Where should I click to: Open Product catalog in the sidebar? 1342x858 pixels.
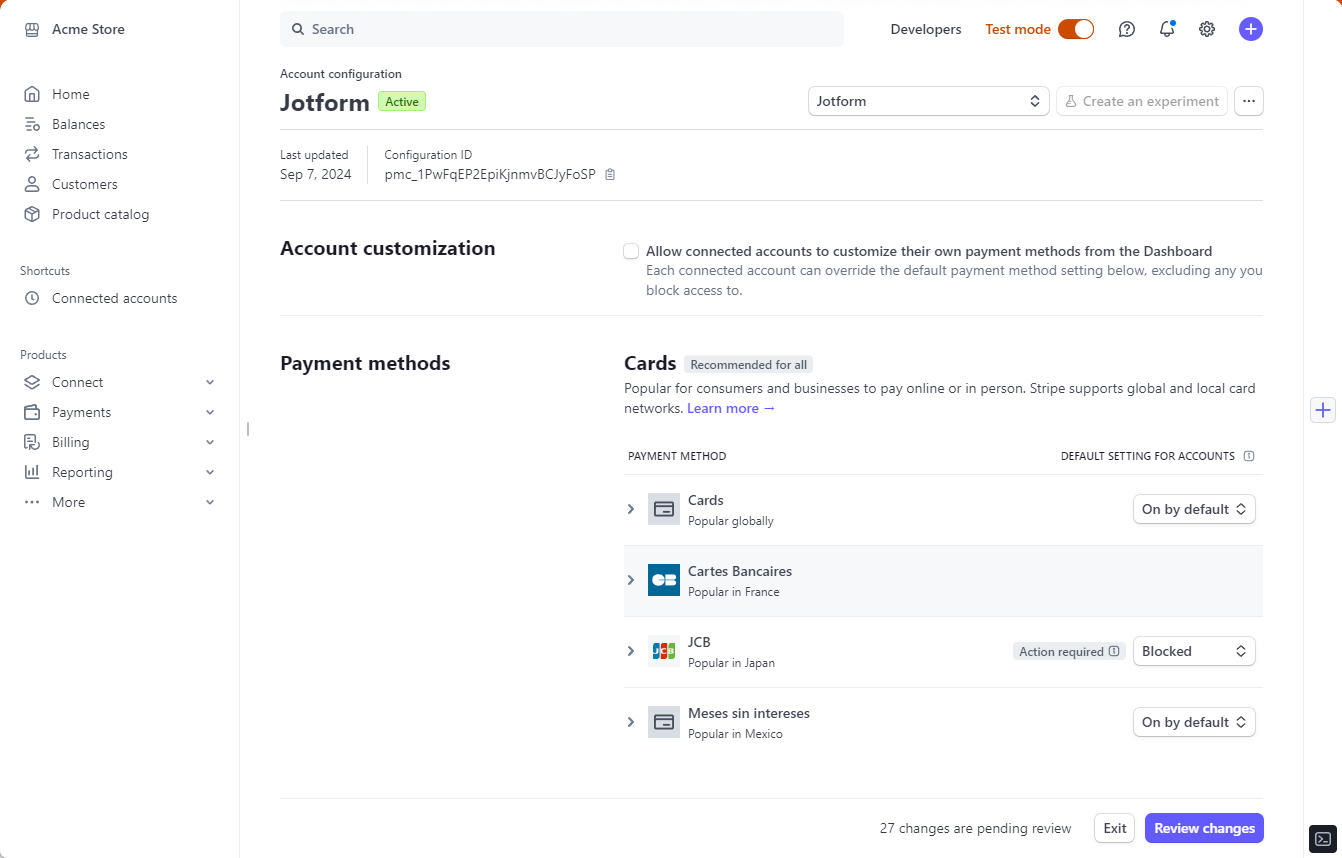(x=100, y=214)
